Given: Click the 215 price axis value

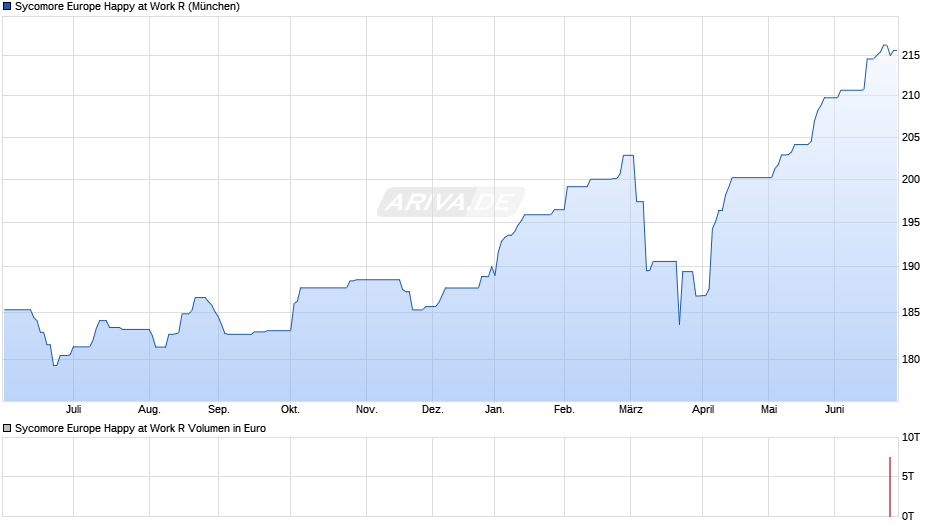Looking at the screenshot, I should [911, 55].
